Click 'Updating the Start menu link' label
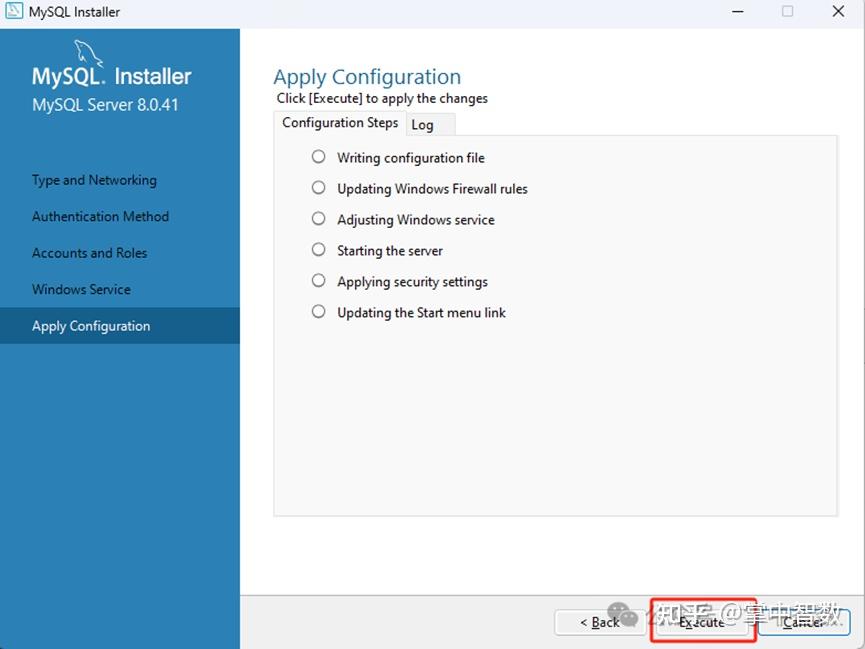This screenshot has height=649, width=865. coord(421,312)
